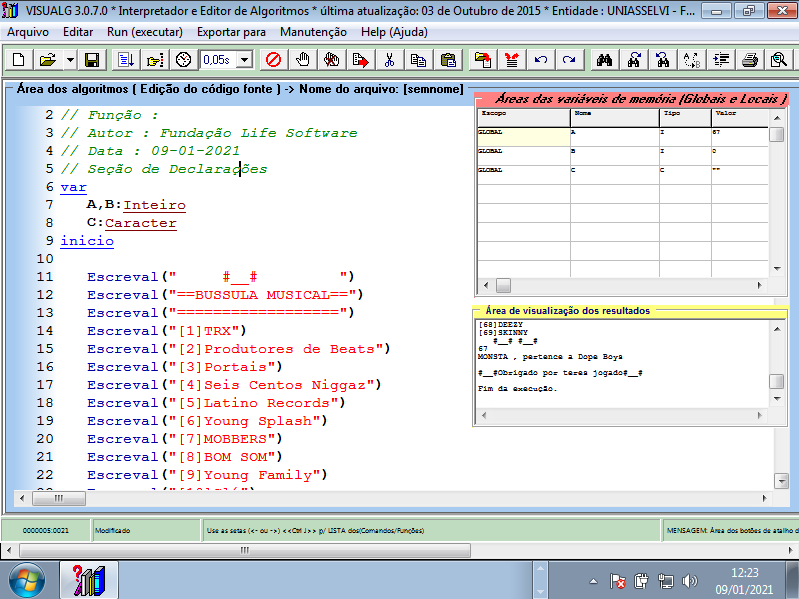Screen dimensions: 799x599
Task: Click the Escopo column header in variables table
Action: 523,118
